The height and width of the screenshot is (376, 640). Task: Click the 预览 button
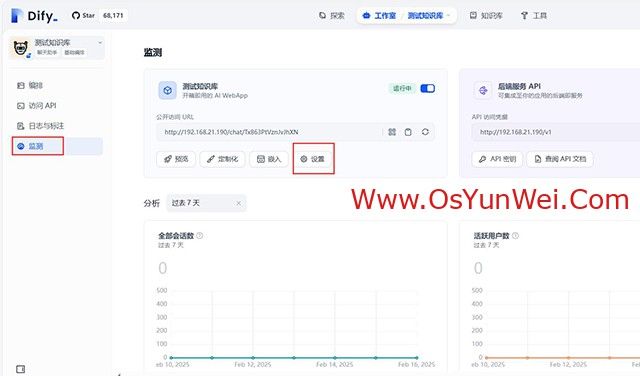click(176, 159)
